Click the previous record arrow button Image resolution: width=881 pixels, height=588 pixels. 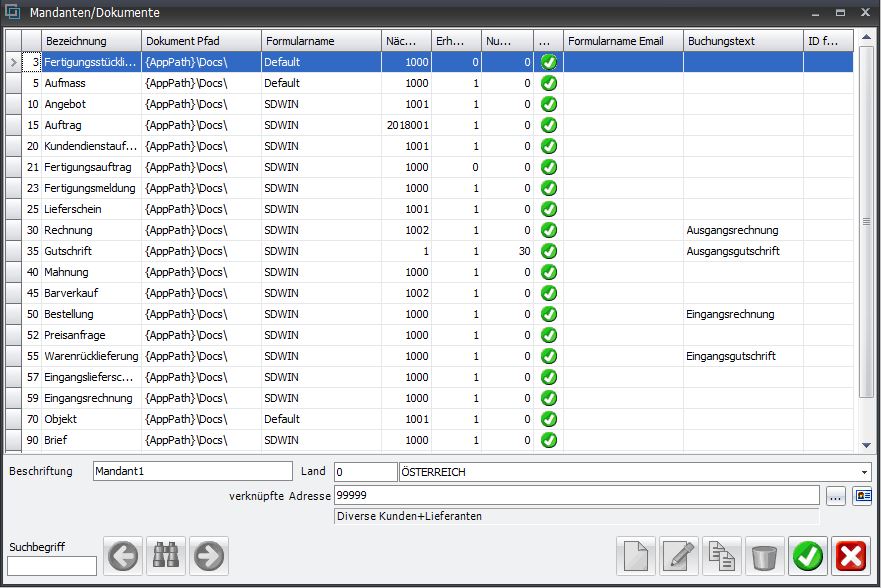point(123,555)
